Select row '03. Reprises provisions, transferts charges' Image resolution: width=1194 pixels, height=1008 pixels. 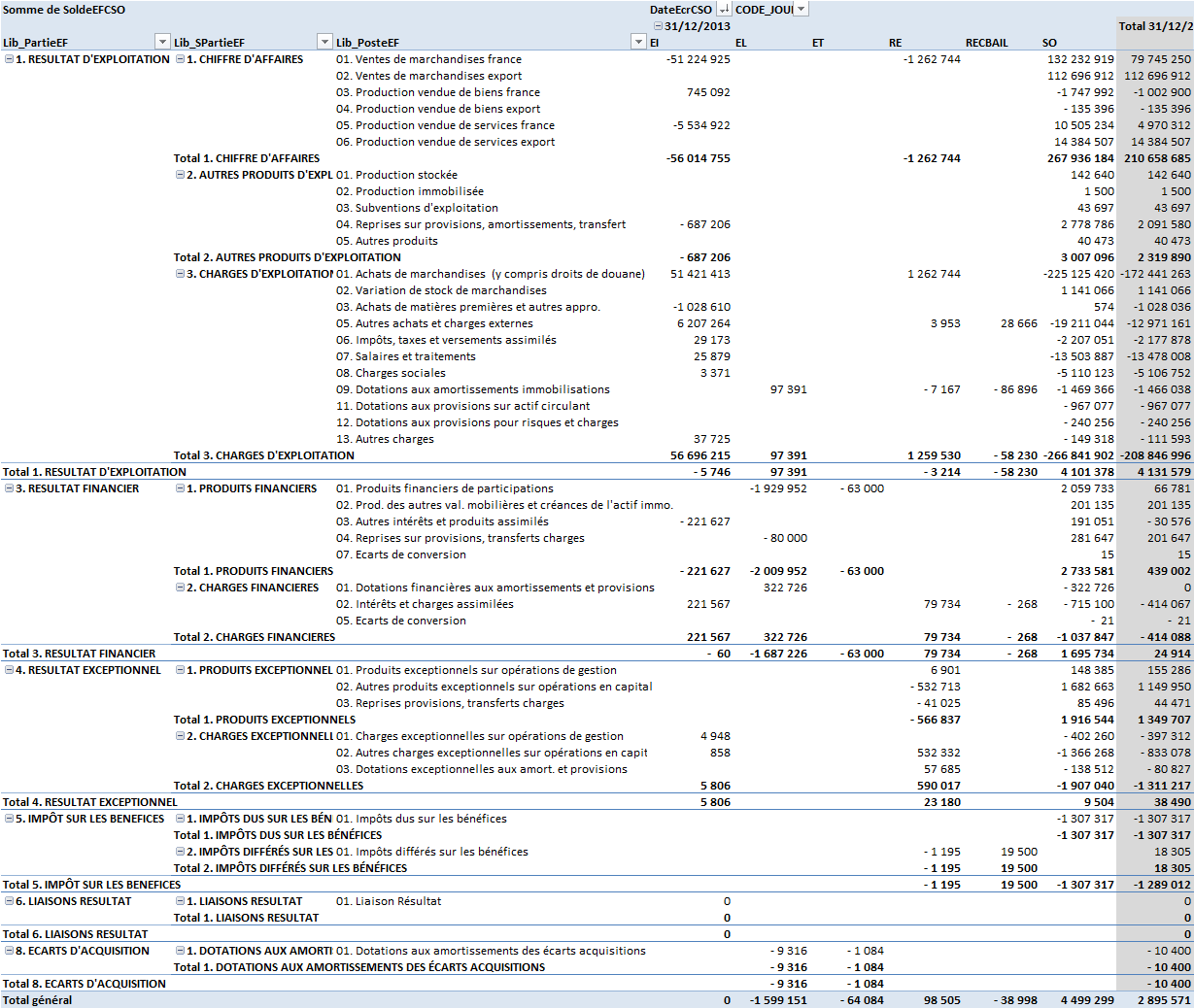point(450,703)
